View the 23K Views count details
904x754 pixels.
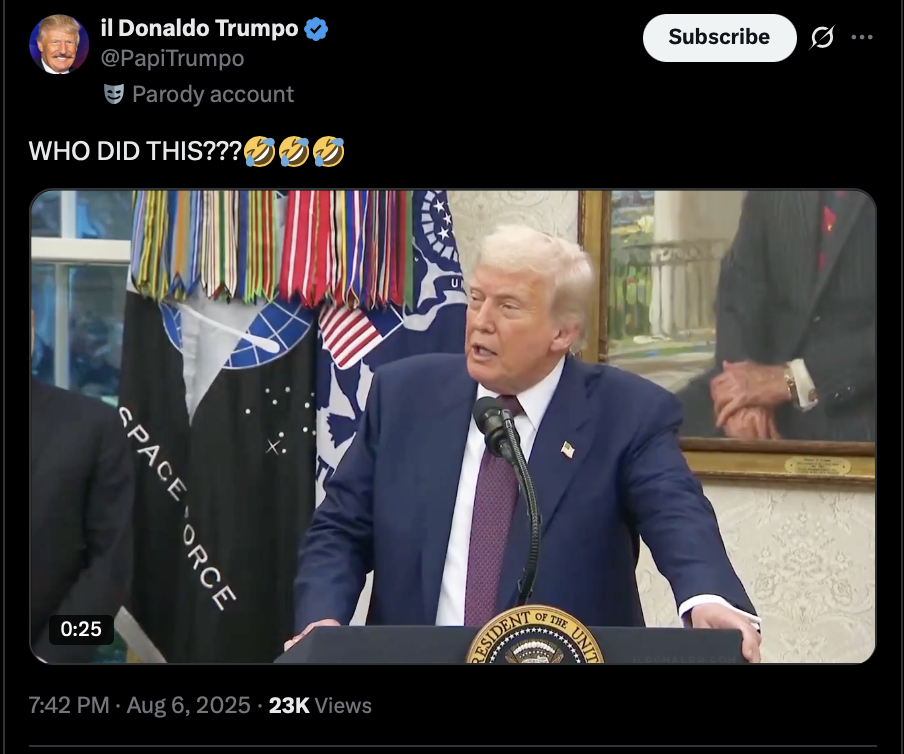pyautogui.click(x=320, y=705)
